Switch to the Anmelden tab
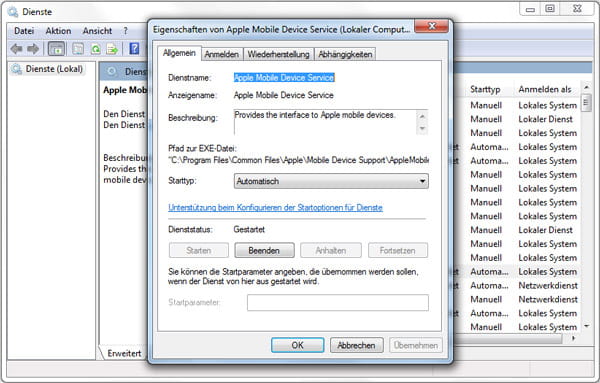600x383 pixels. 222,54
